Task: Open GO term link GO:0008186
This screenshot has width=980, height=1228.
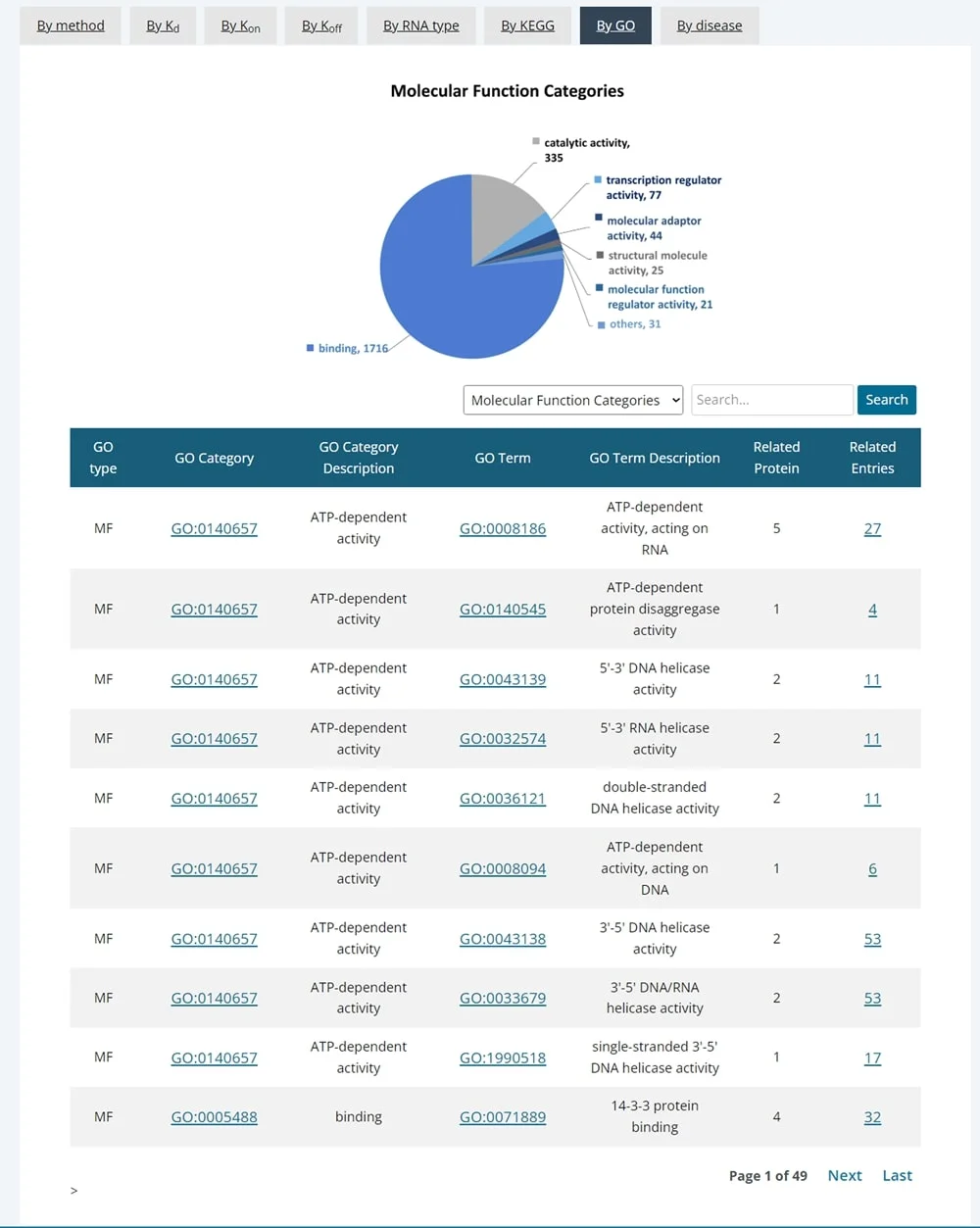Action: [503, 528]
